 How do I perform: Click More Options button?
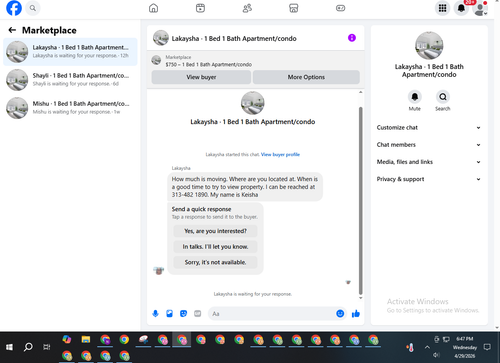click(306, 77)
